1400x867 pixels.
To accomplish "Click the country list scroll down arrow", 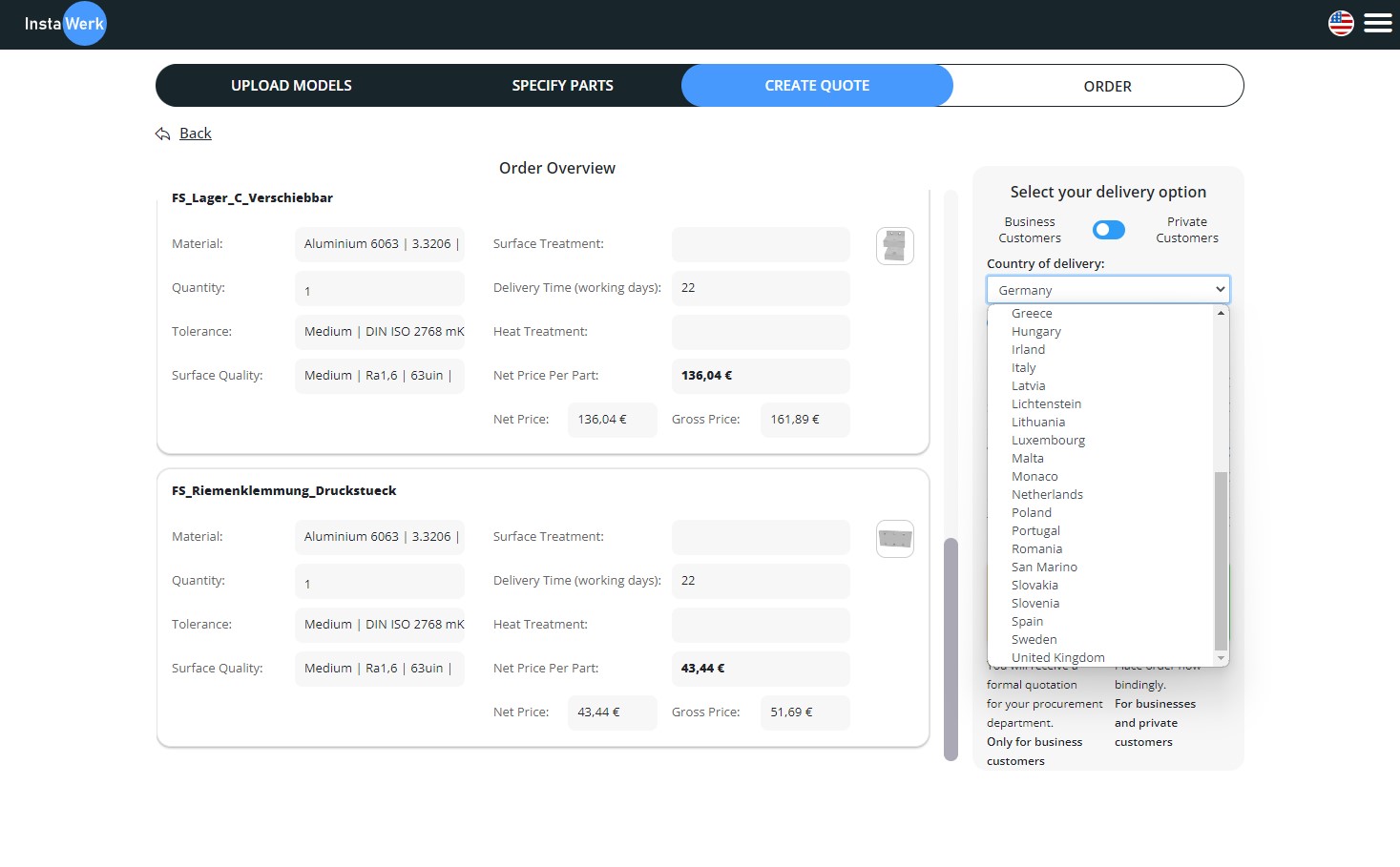I will [1221, 658].
